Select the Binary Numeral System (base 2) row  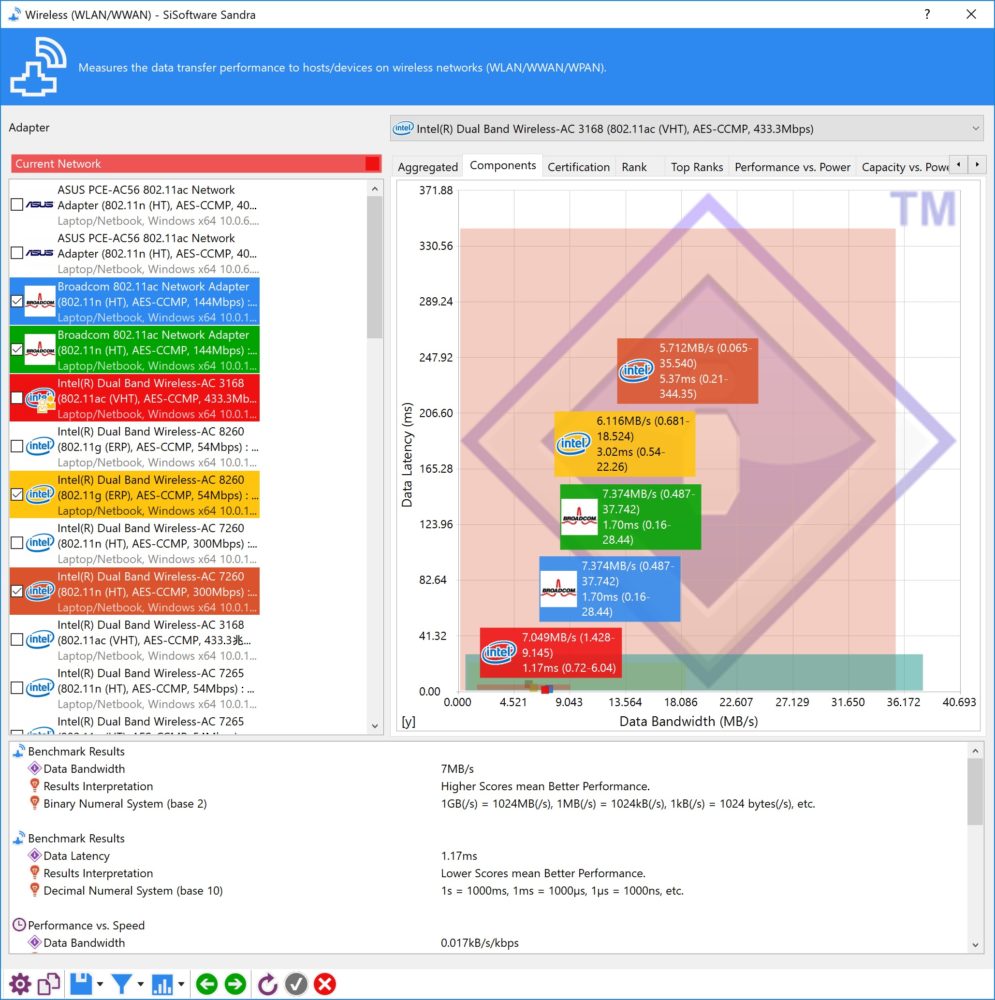tap(488, 804)
